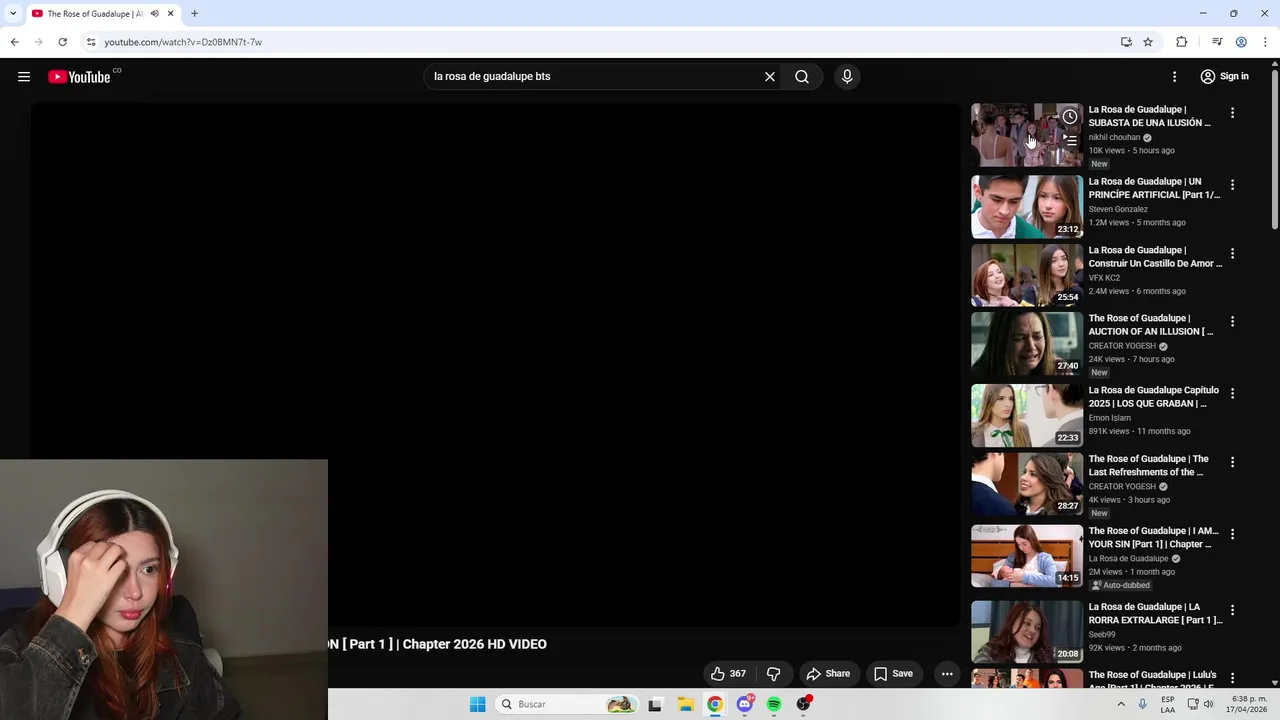Screen dimensions: 1280x720
Task: Mute the tab via speaker icon
Action: 154,14
